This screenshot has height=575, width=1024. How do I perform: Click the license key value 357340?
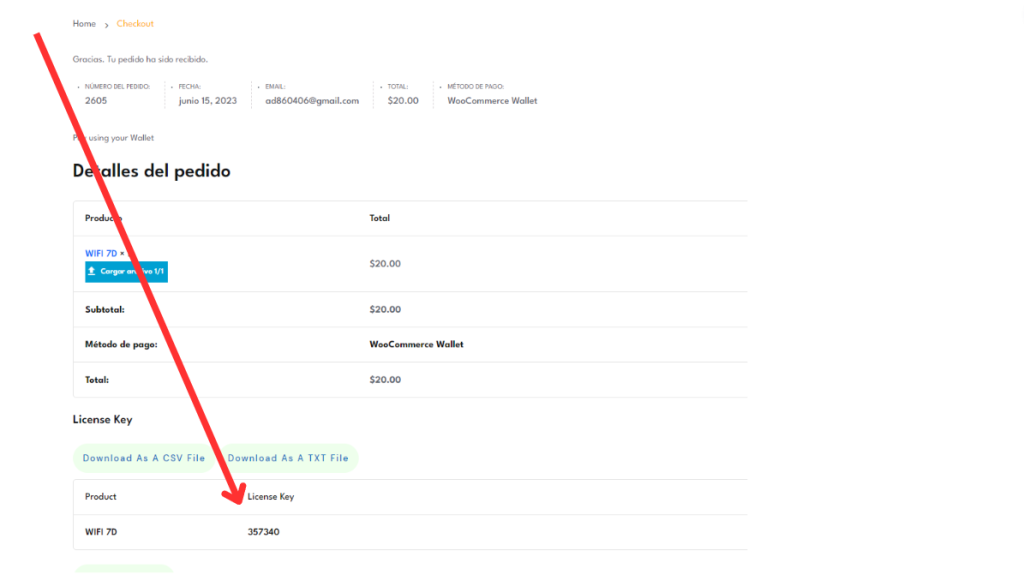(x=264, y=532)
